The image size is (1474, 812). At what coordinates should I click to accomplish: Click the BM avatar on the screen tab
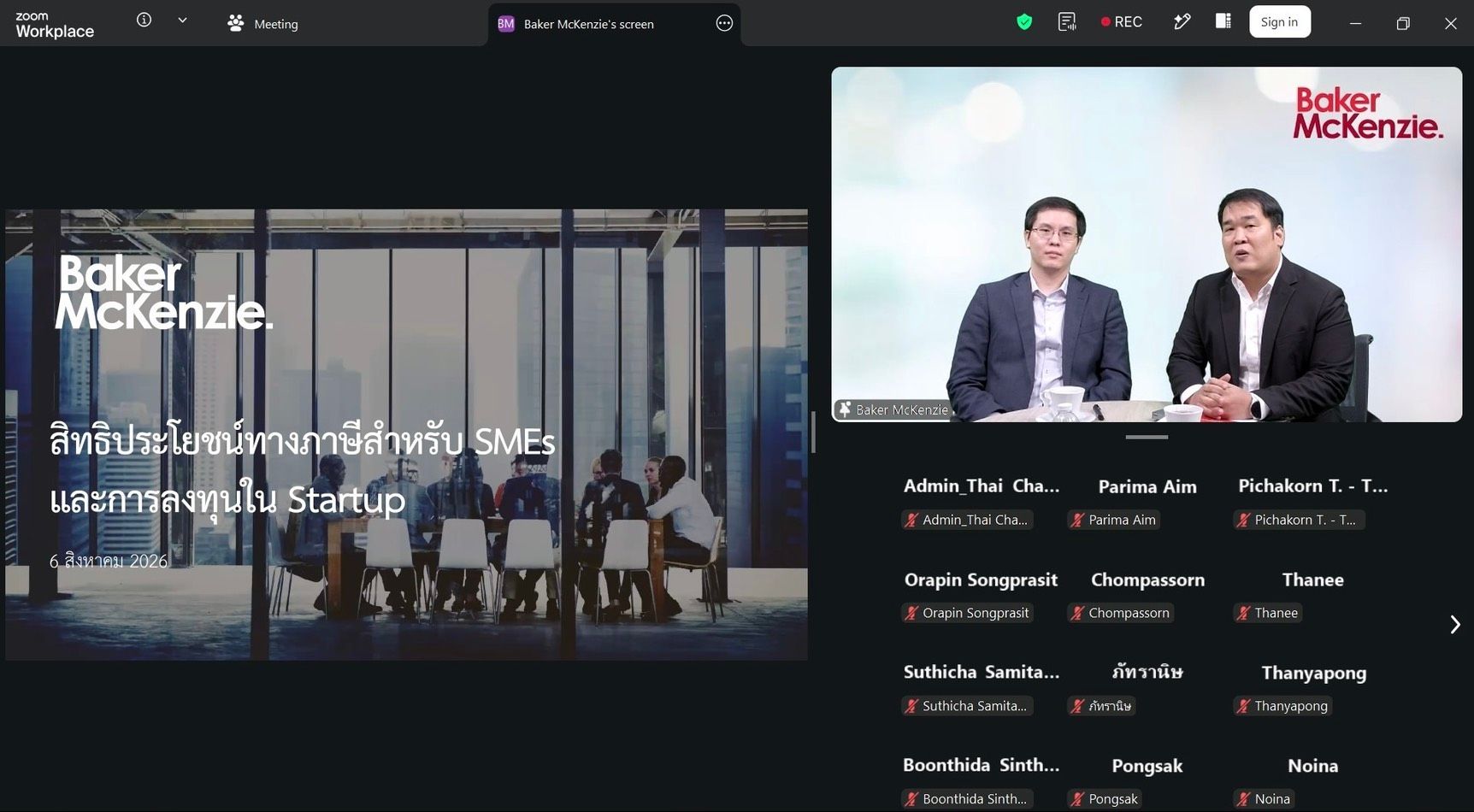(x=506, y=24)
